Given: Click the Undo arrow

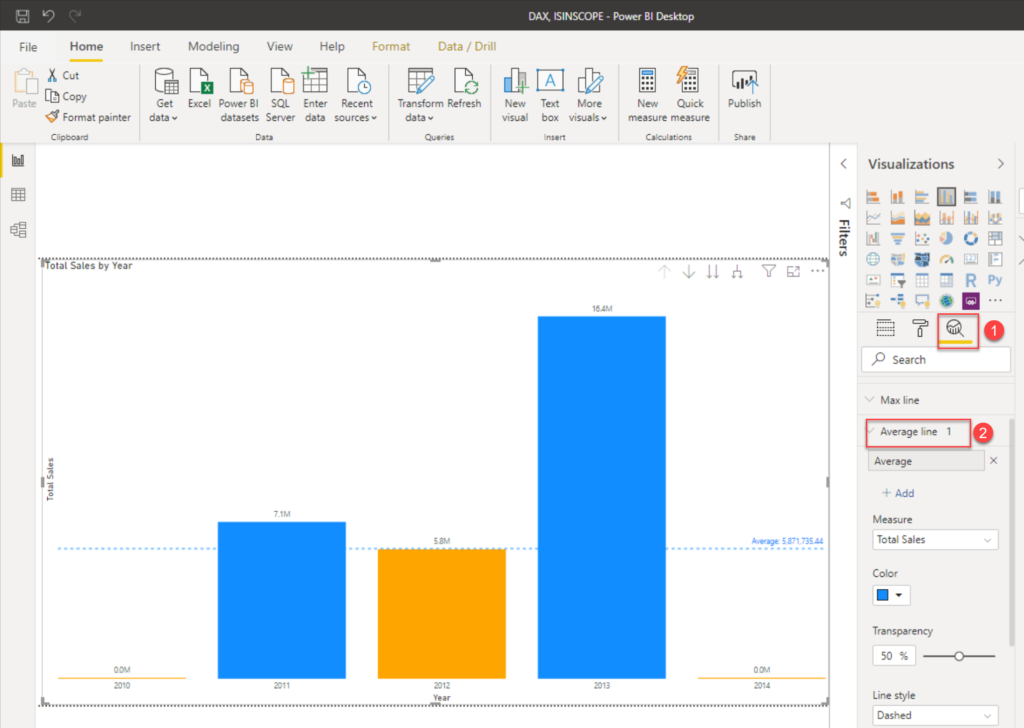Looking at the screenshot, I should point(48,16).
